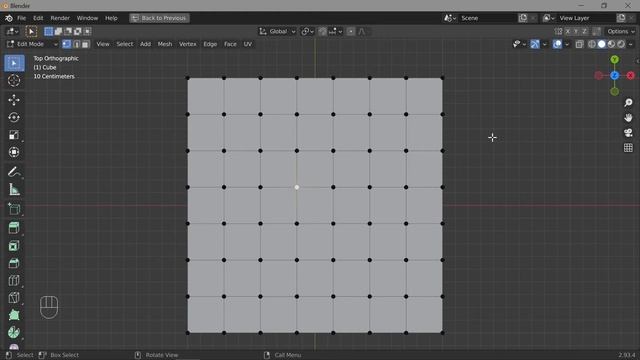
Task: Enable face select mode
Action: click(x=85, y=44)
